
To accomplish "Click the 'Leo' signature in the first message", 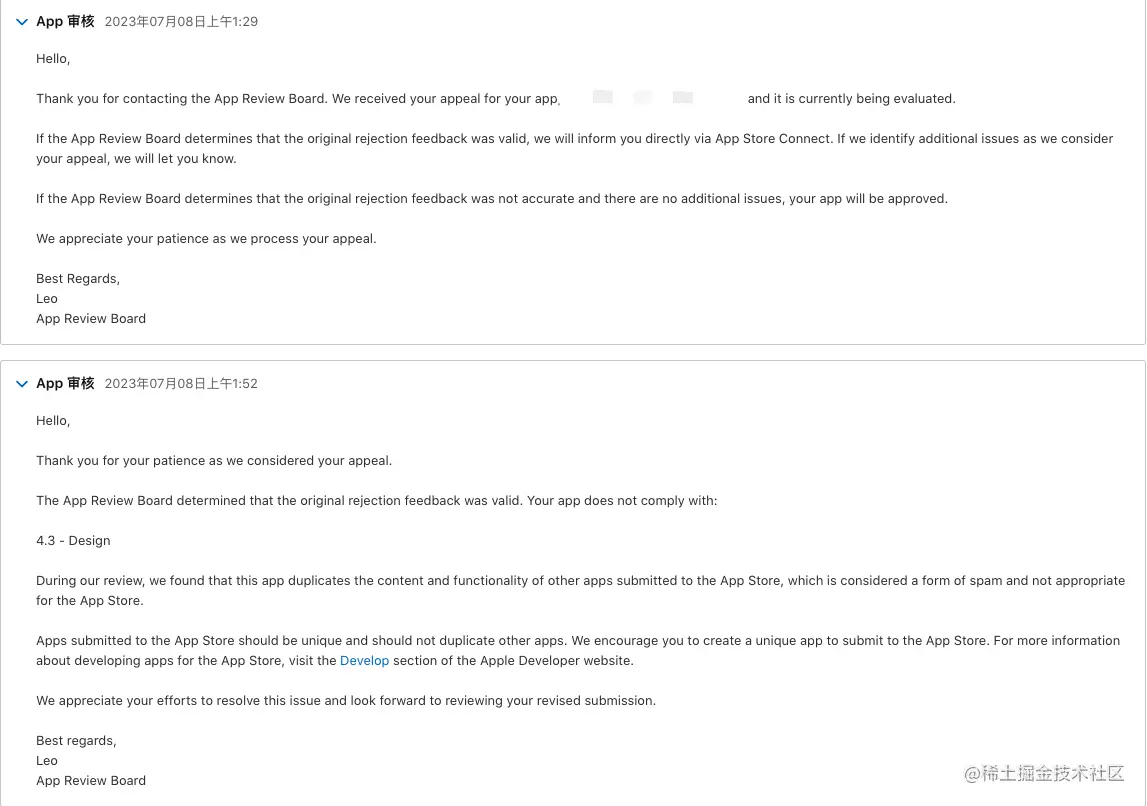I will pyautogui.click(x=47, y=299).
